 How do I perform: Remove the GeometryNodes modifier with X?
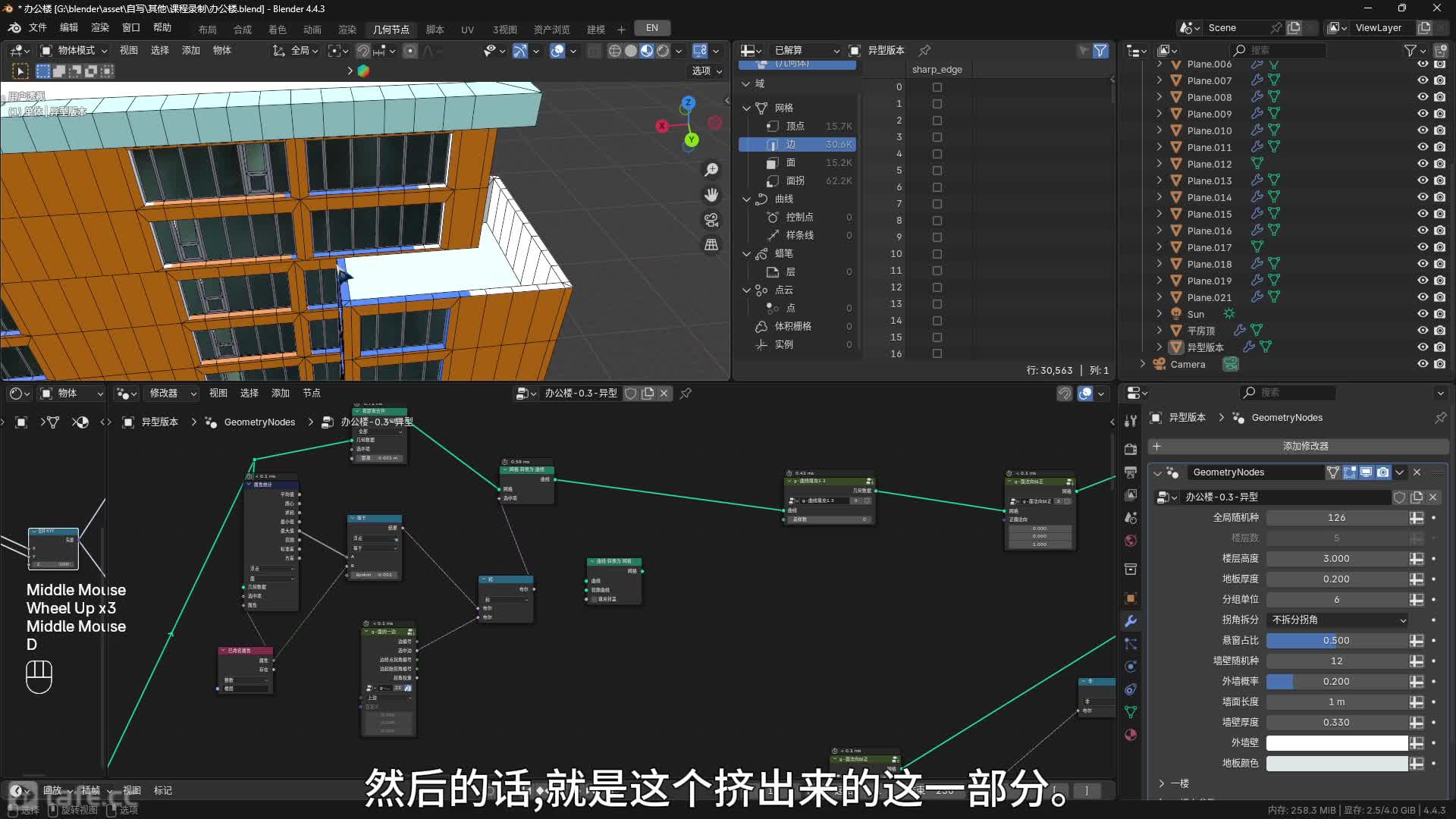click(x=1417, y=472)
